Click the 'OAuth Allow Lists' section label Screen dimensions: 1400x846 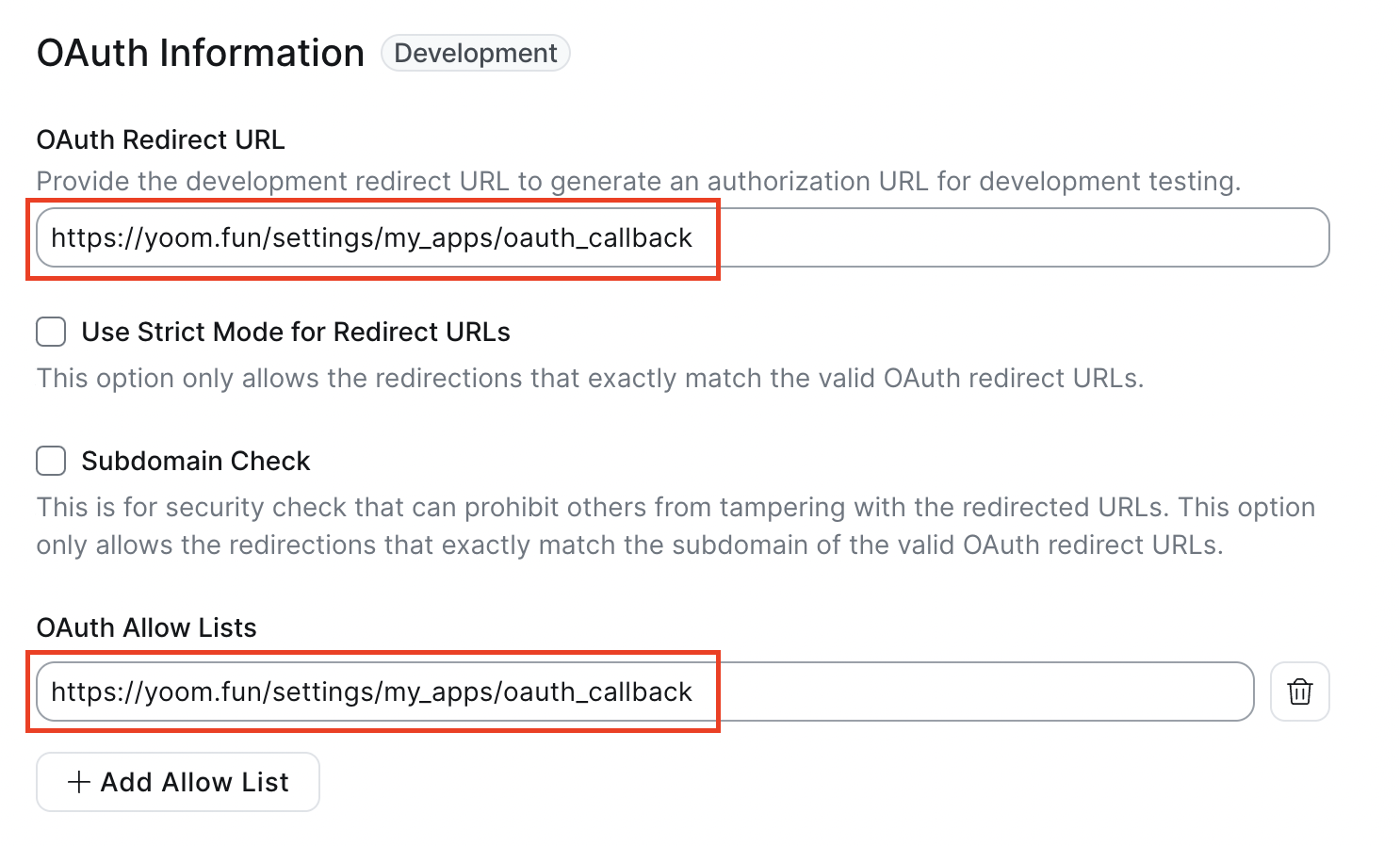[x=146, y=627]
